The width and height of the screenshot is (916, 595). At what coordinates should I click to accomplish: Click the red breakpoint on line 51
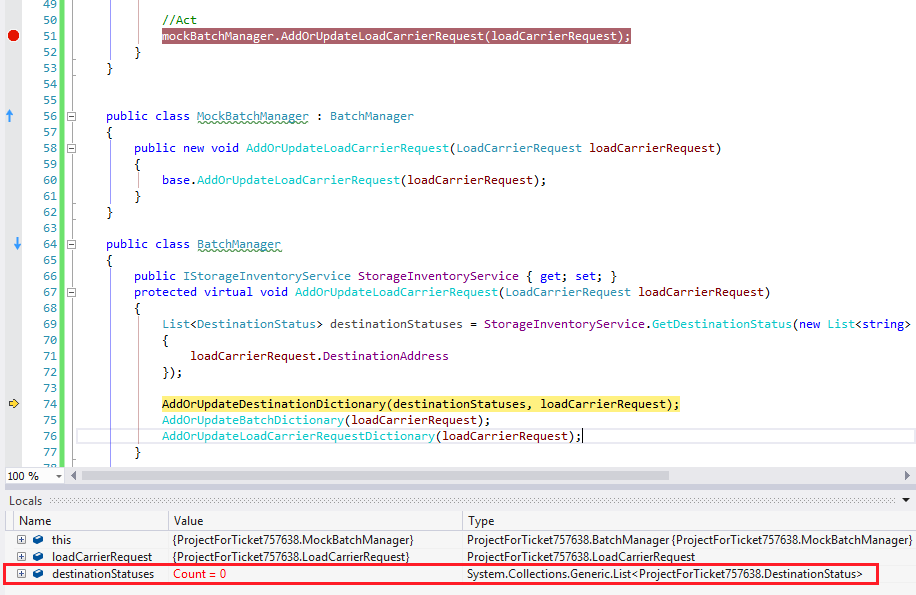click(13, 36)
